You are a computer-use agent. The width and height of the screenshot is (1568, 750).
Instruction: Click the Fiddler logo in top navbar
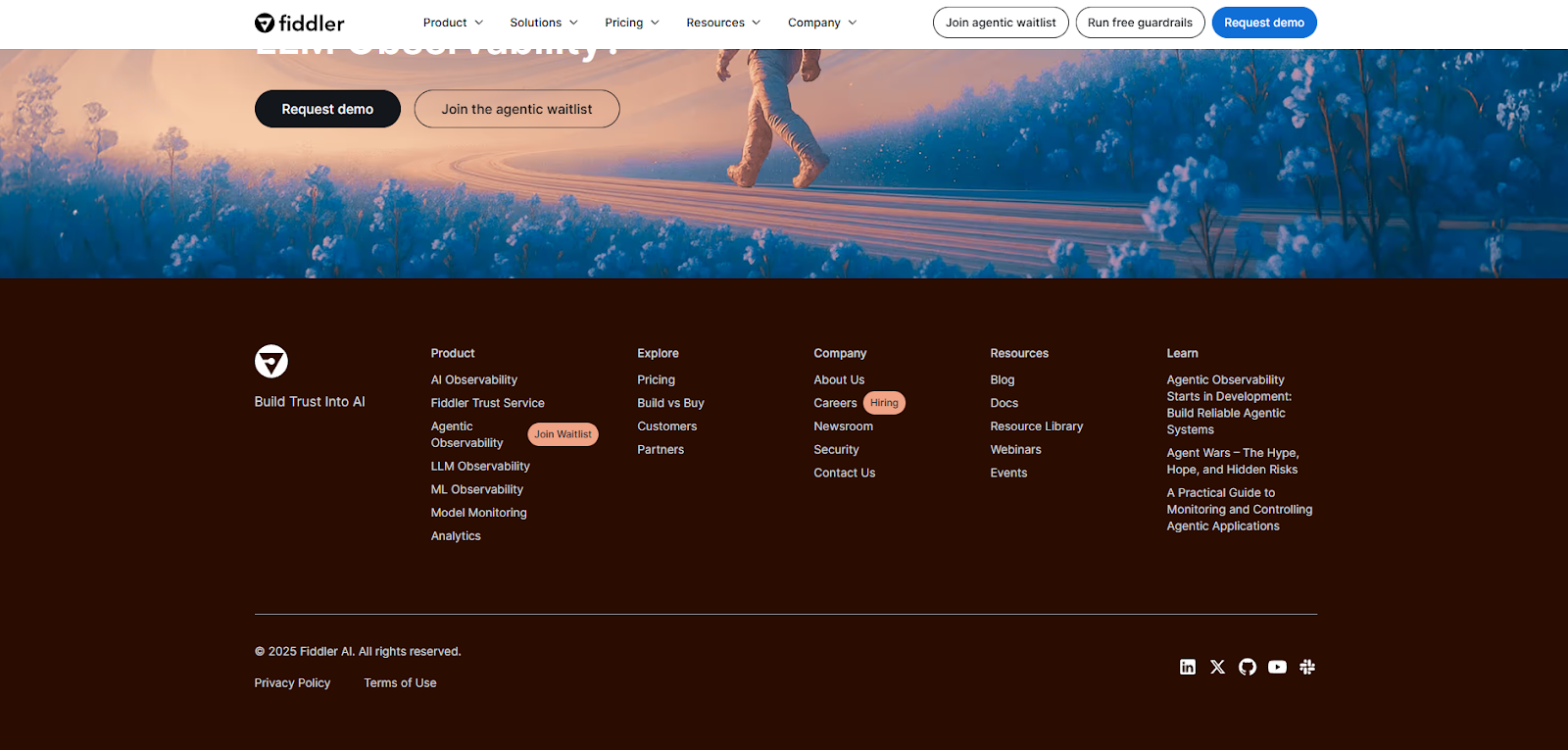[x=299, y=23]
